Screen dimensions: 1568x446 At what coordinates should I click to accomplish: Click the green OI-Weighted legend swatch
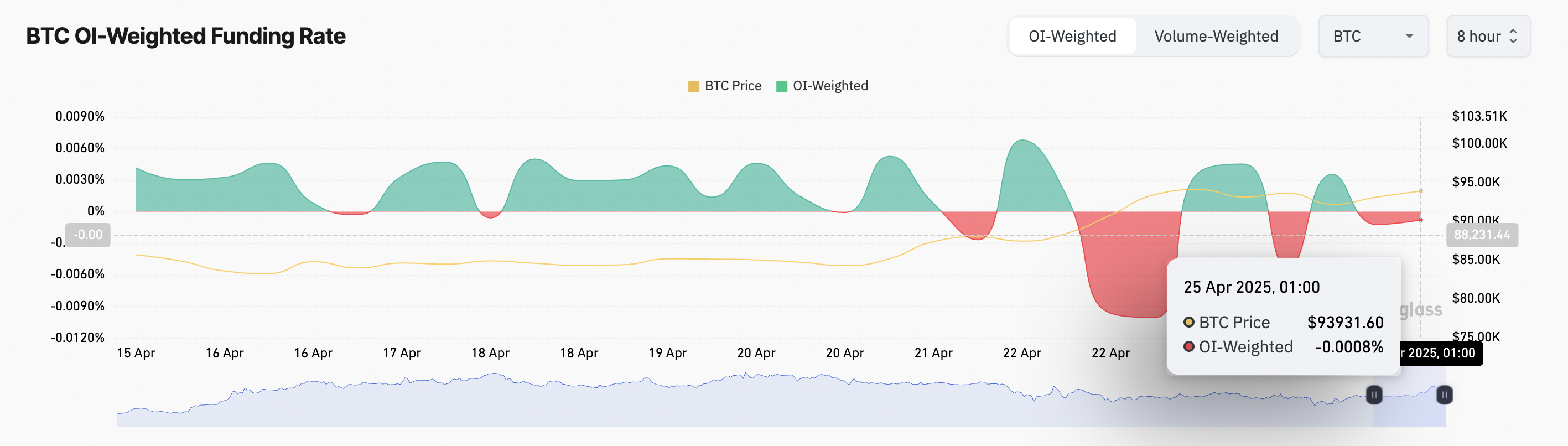tap(782, 86)
